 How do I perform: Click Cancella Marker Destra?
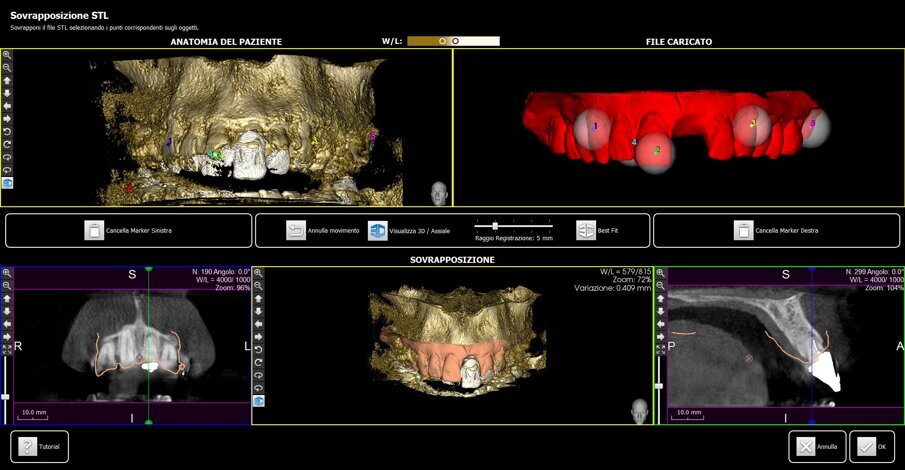coord(743,231)
